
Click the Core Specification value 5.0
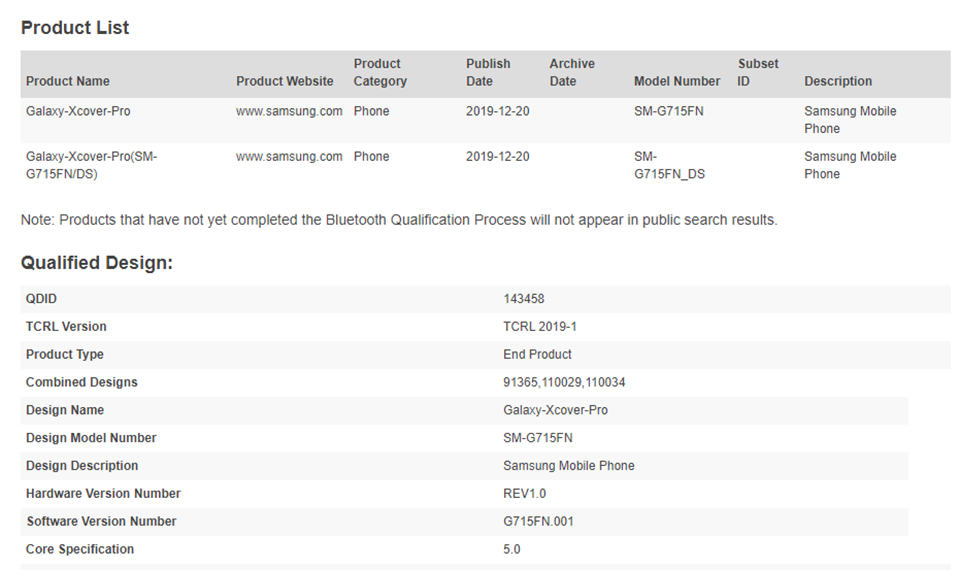tap(511, 549)
